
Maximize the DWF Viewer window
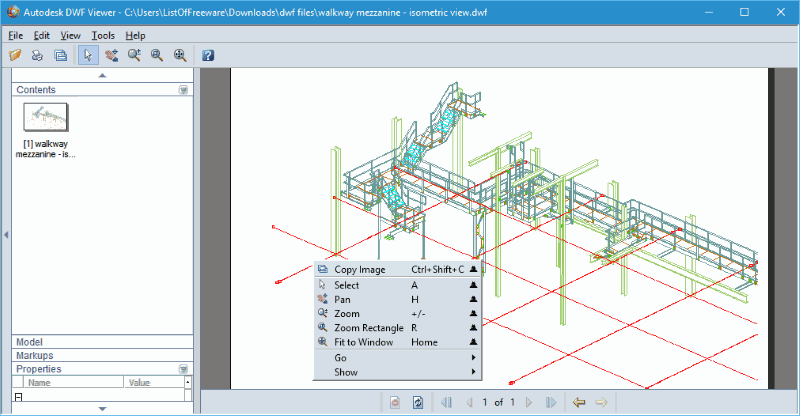pyautogui.click(x=744, y=12)
